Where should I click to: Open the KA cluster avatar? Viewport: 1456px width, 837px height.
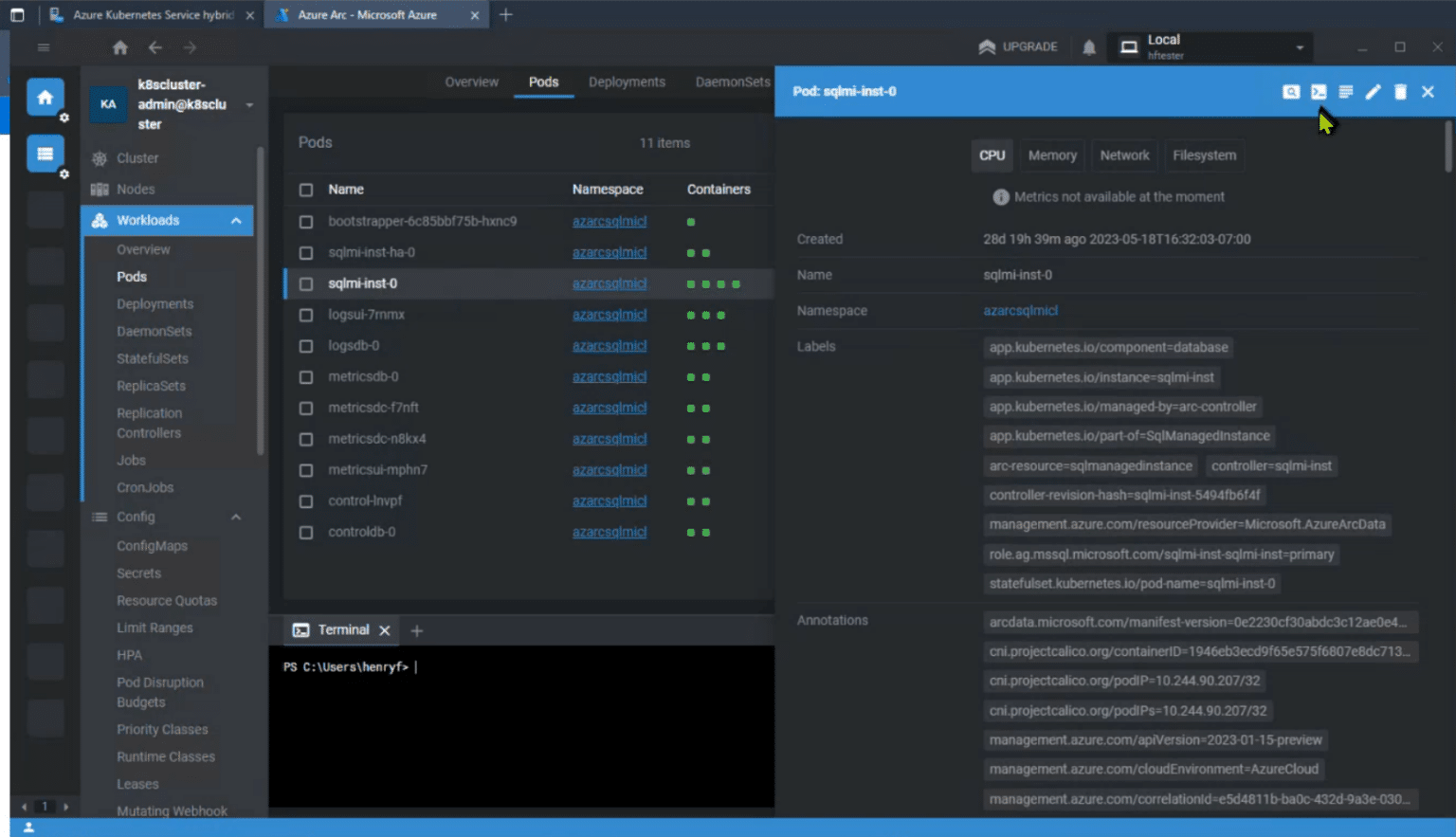pyautogui.click(x=108, y=104)
